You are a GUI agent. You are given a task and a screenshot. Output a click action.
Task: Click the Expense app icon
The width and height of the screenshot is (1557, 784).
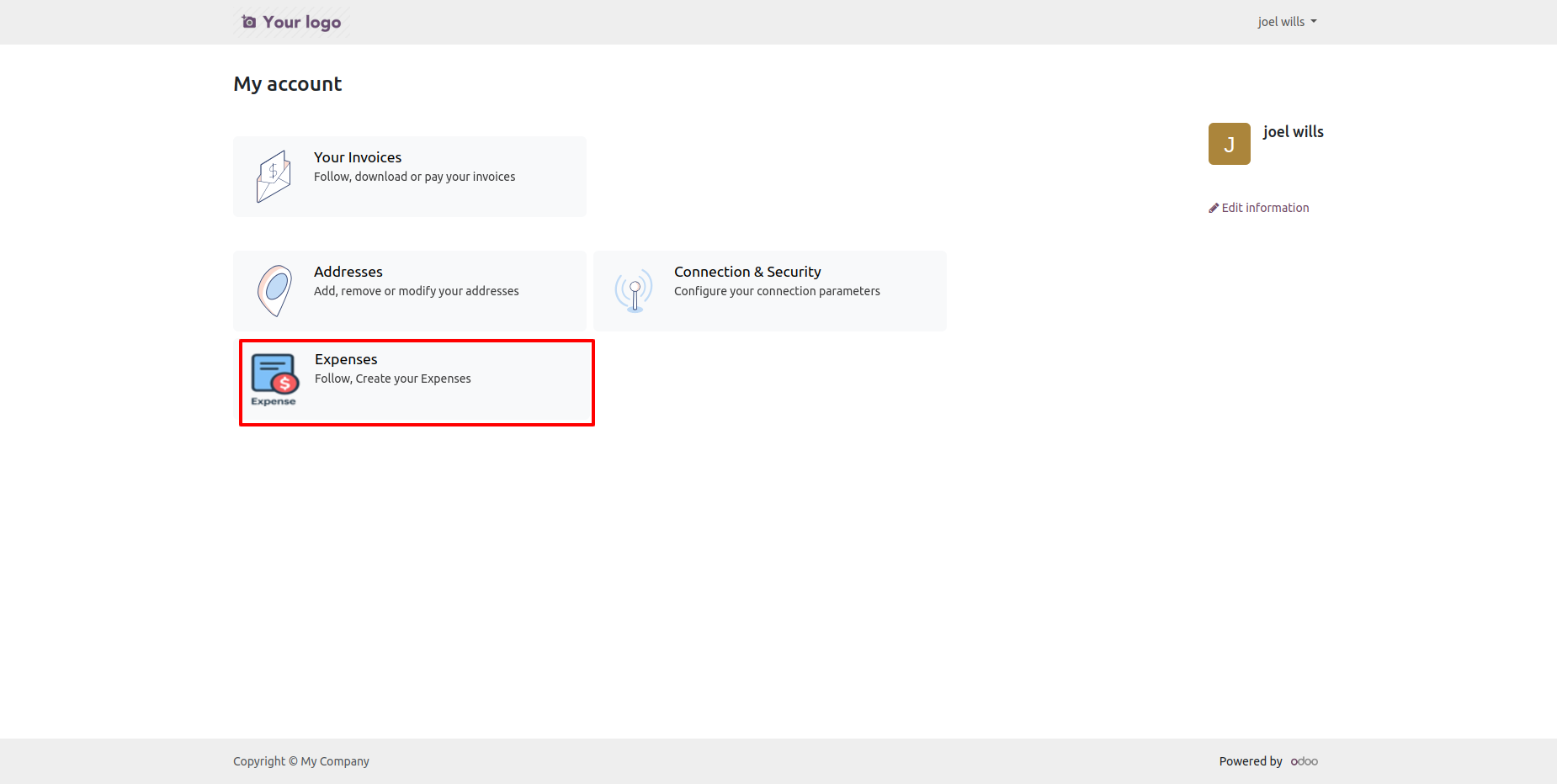click(274, 379)
